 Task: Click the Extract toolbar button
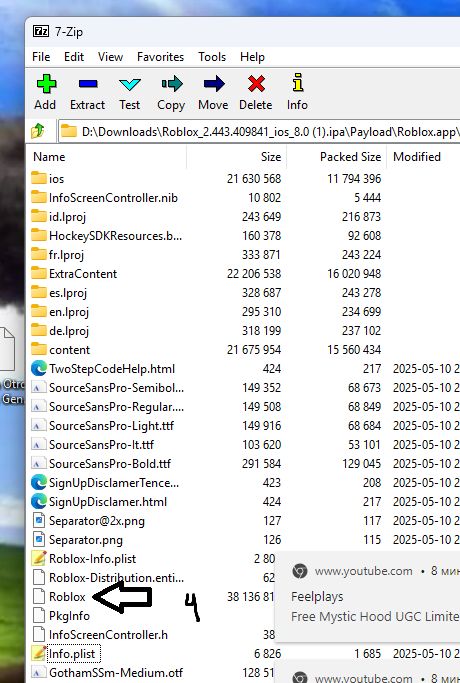[x=88, y=93]
